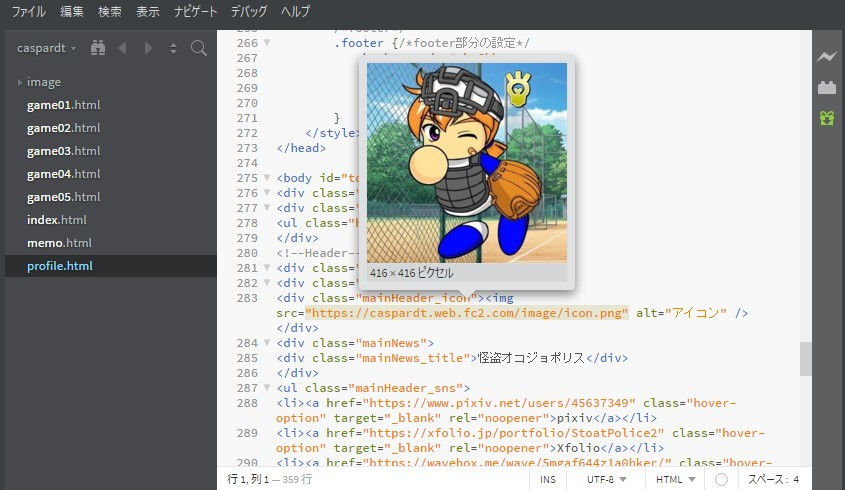Open the 検索 menu
This screenshot has height=490, width=845.
(109, 11)
